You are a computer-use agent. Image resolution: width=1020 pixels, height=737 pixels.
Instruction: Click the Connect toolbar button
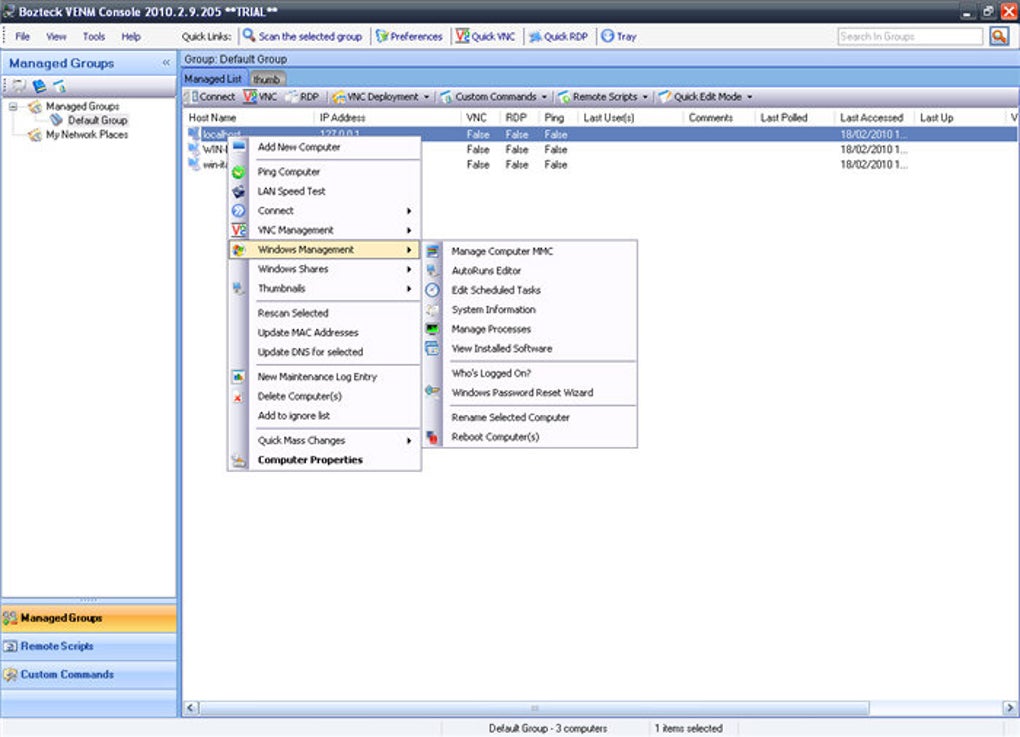(210, 97)
